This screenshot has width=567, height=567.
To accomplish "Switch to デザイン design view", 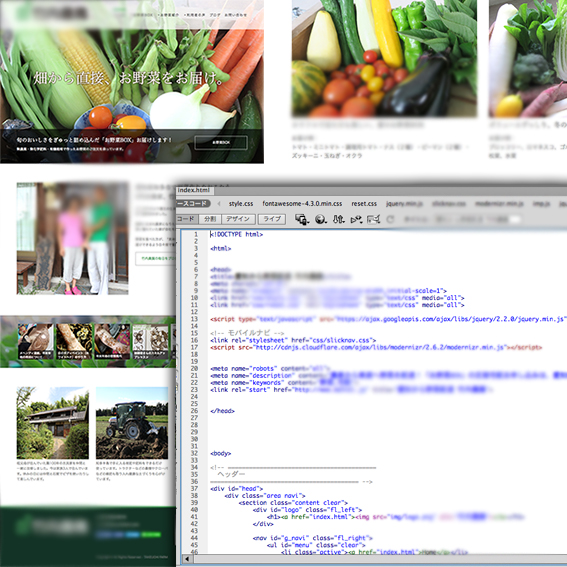I will [x=238, y=219].
